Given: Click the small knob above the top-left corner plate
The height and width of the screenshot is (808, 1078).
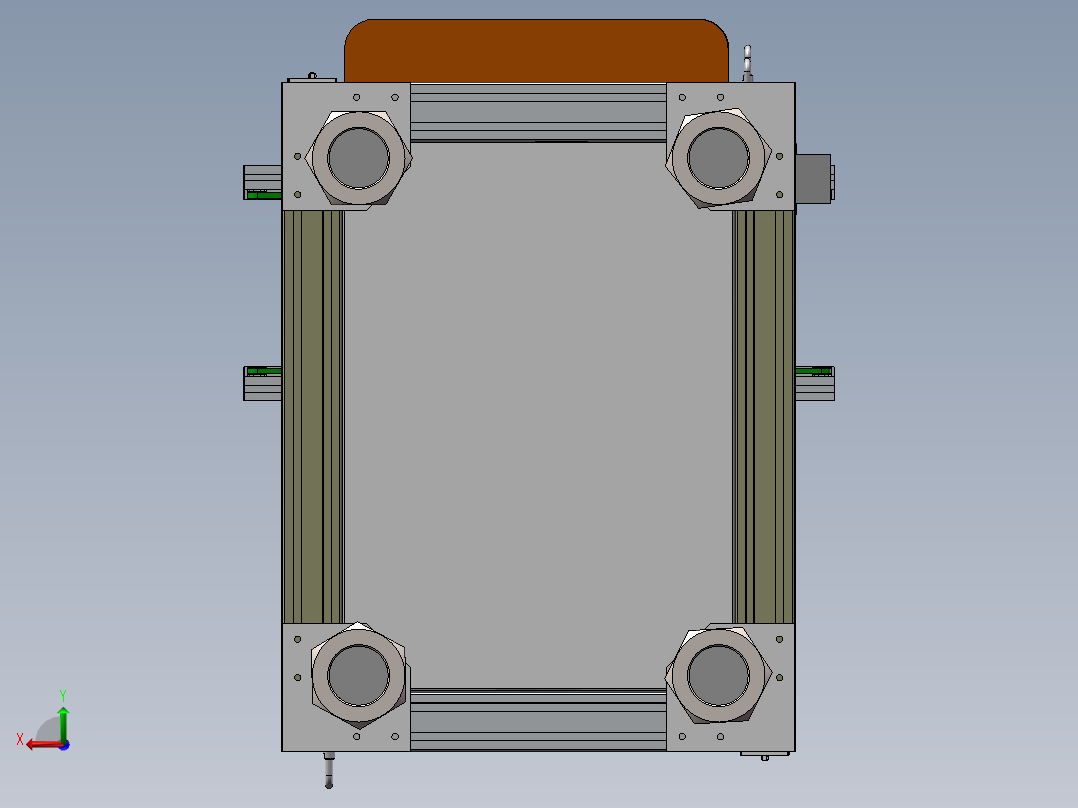Looking at the screenshot, I should [312, 76].
